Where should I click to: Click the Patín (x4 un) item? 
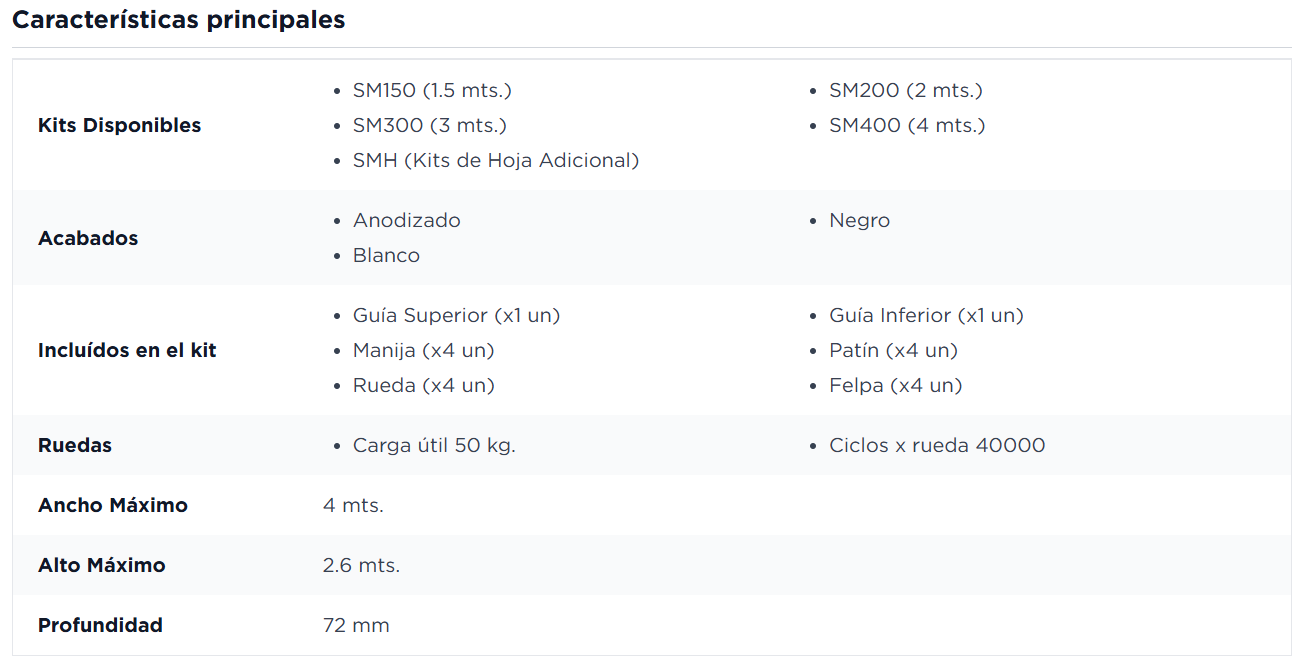pos(893,350)
